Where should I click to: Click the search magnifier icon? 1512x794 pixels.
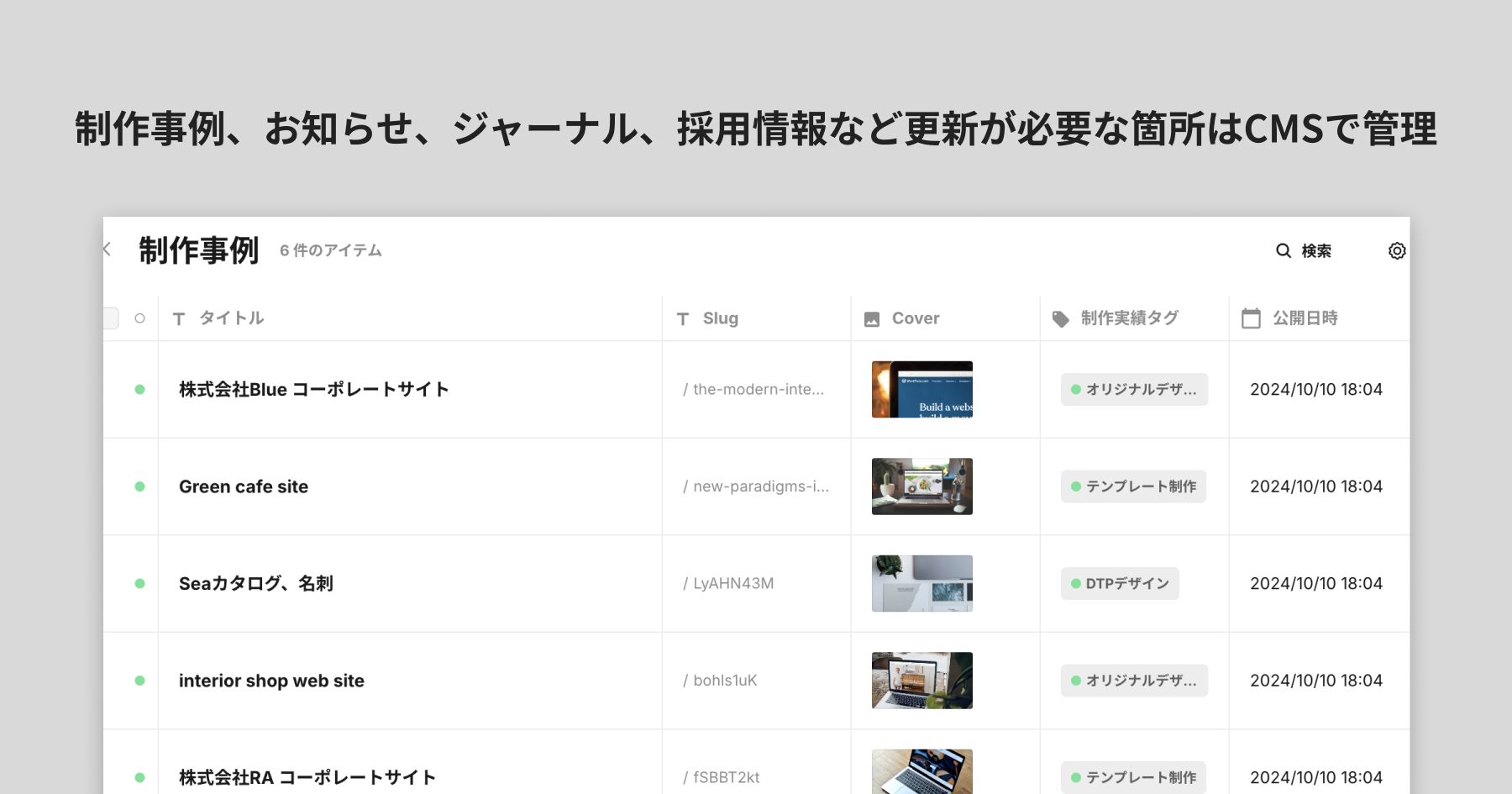point(1284,250)
